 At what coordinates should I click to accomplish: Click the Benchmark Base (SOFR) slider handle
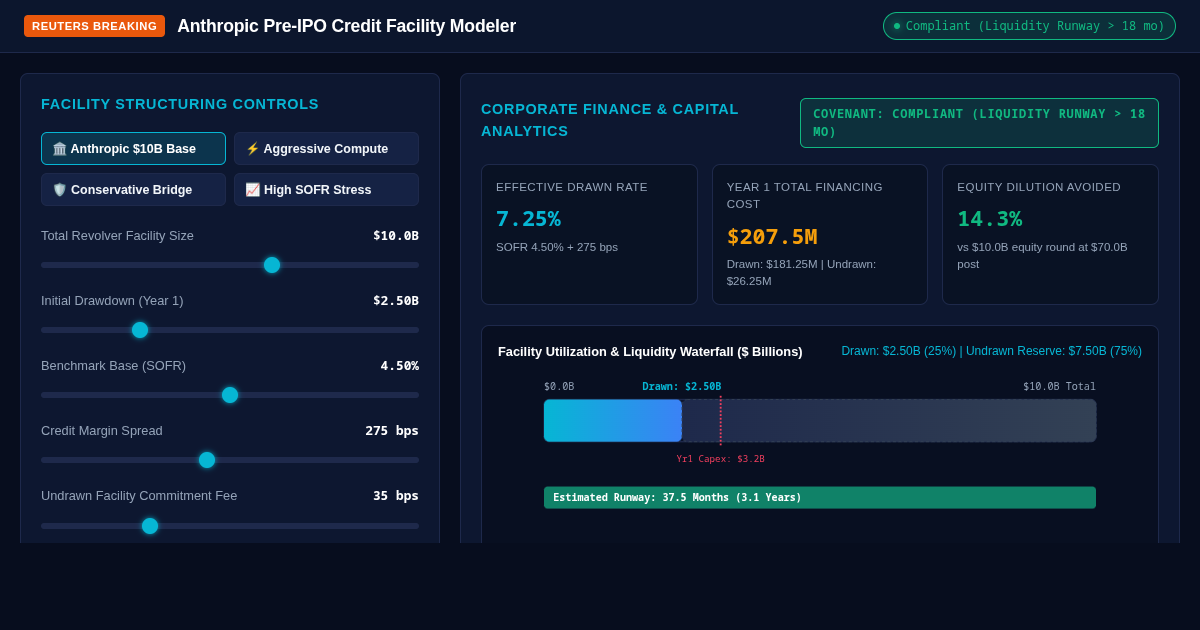(230, 395)
